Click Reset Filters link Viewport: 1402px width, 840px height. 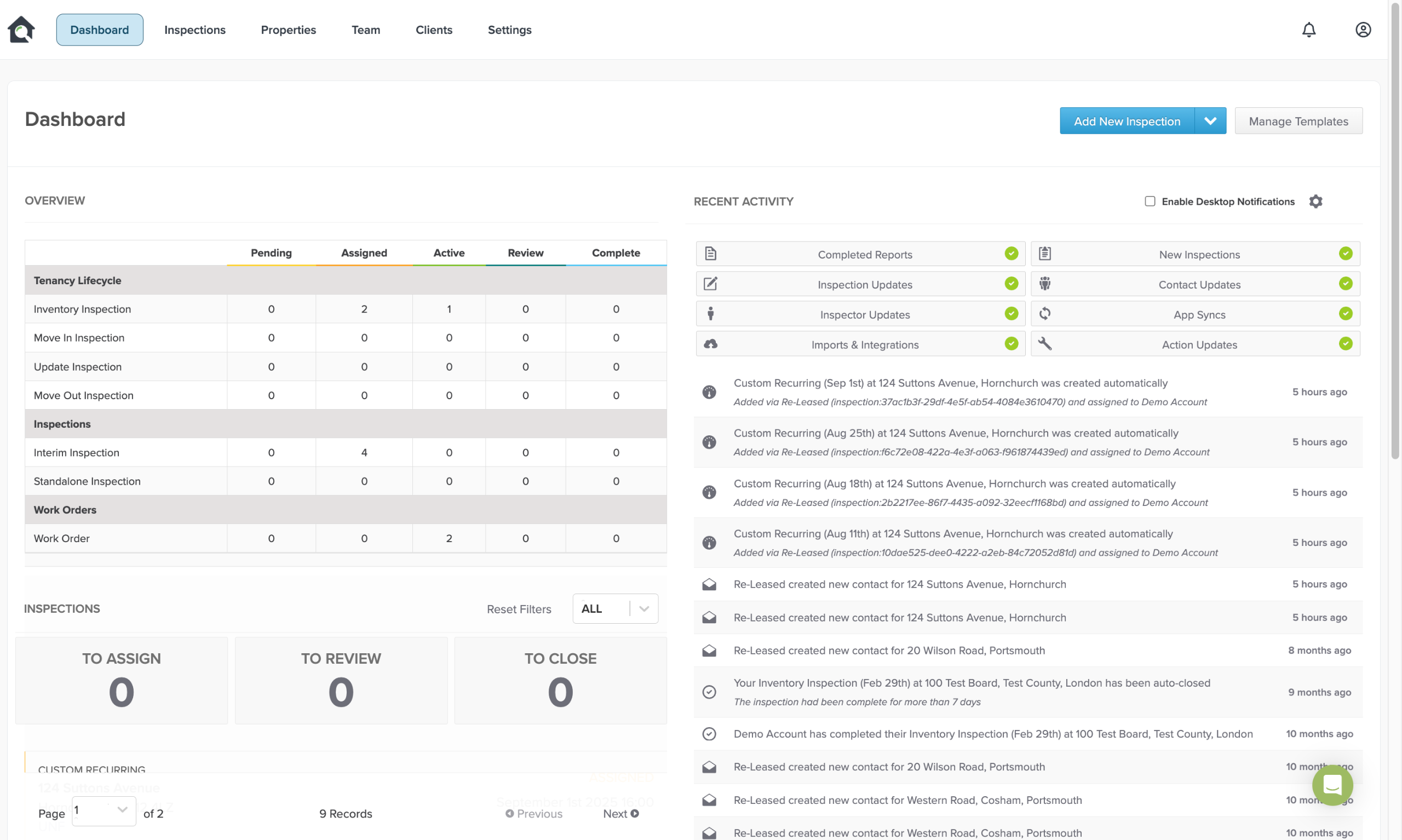tap(519, 609)
